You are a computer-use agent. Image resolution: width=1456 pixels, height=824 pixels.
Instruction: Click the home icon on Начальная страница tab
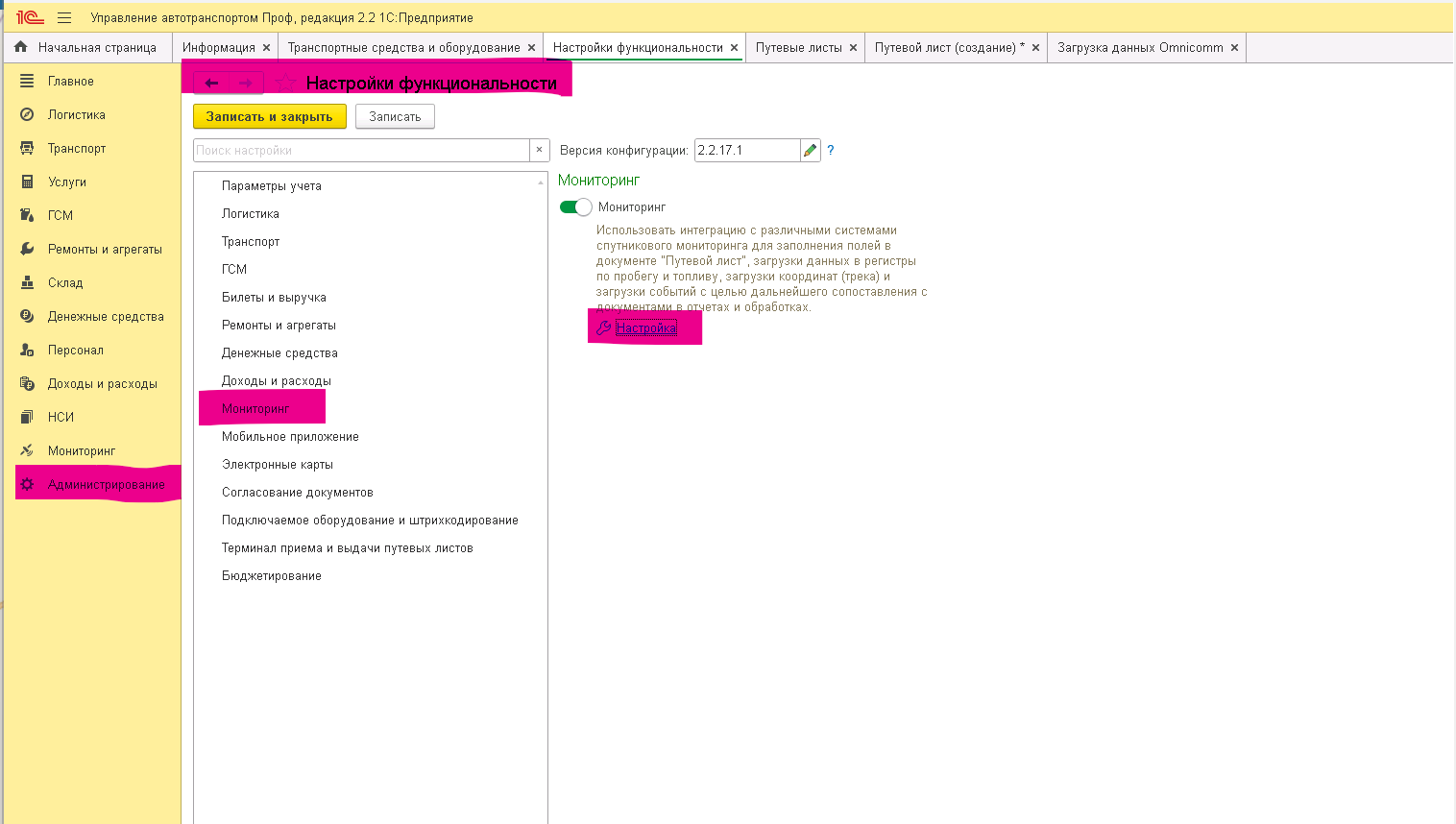21,47
